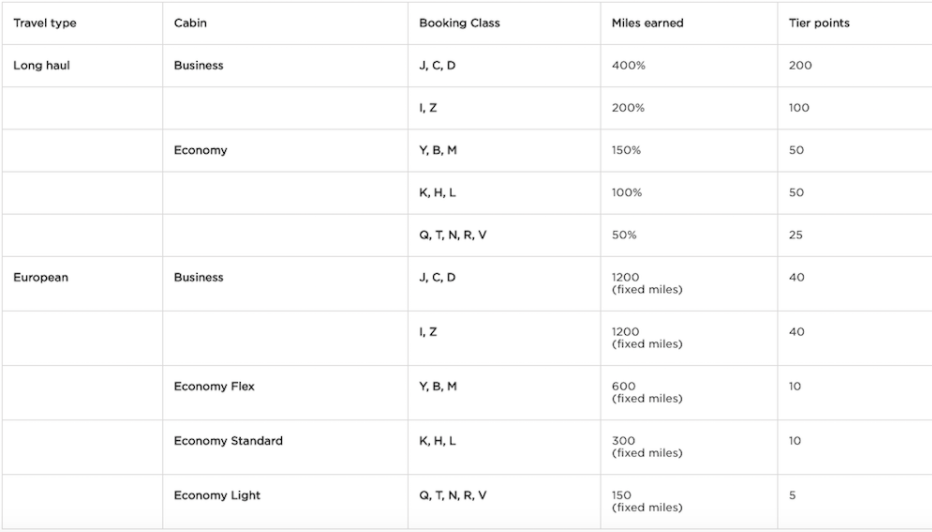The image size is (932, 532).
Task: Click the 200 tier points value
Action: [x=800, y=66]
